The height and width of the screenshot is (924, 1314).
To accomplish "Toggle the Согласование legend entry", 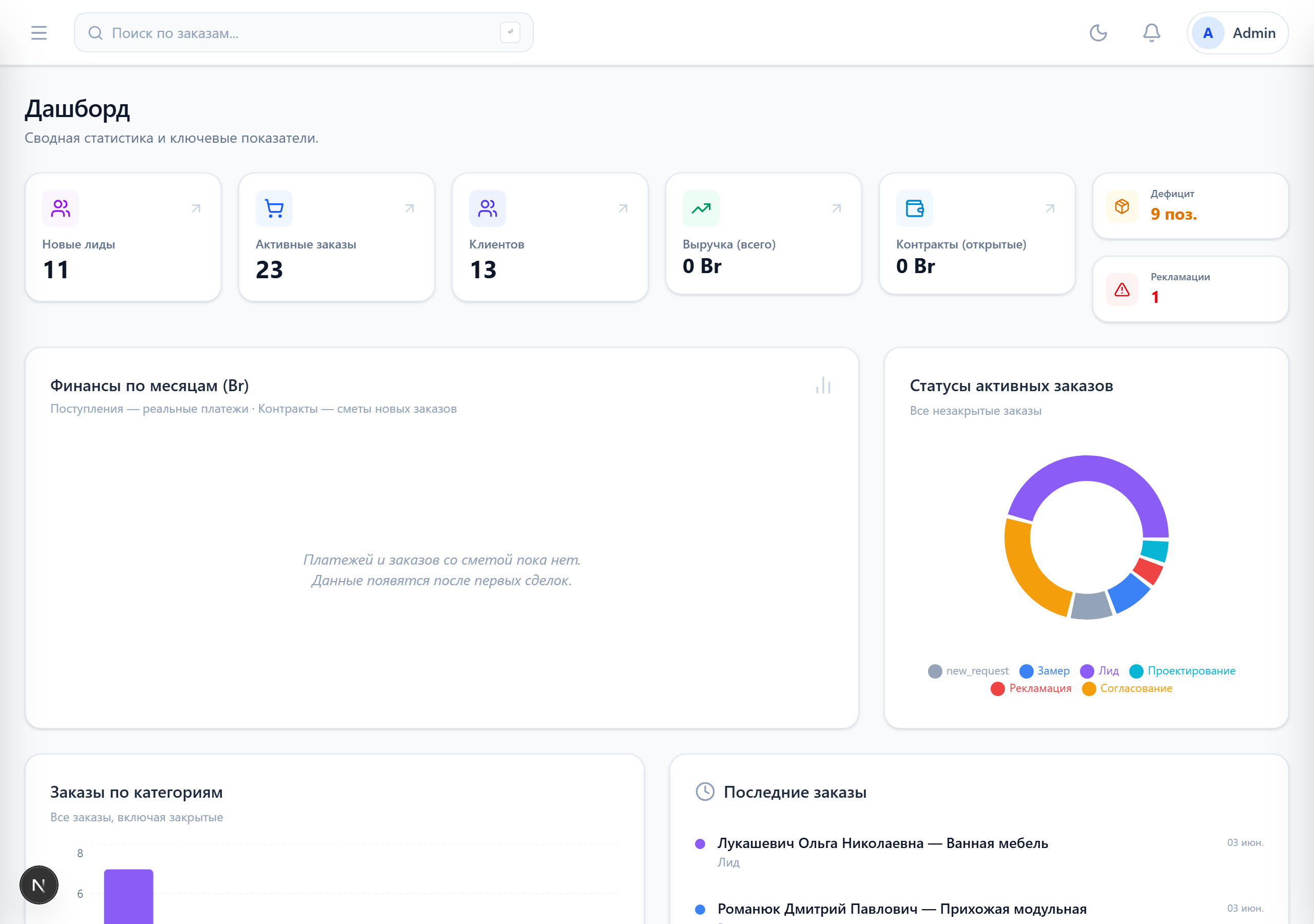I will (x=1127, y=689).
